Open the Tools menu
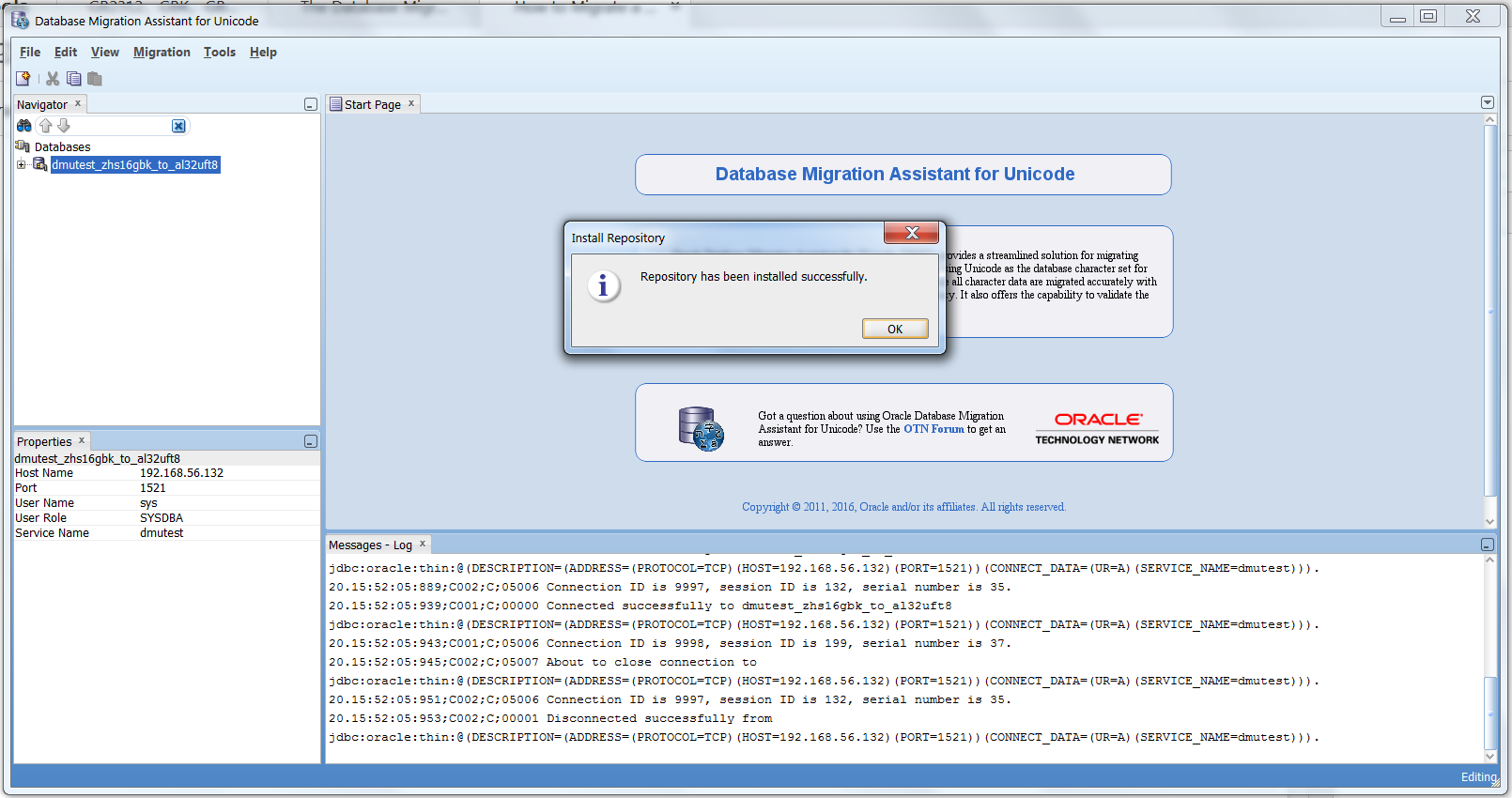The height and width of the screenshot is (798, 1512). coord(220,53)
